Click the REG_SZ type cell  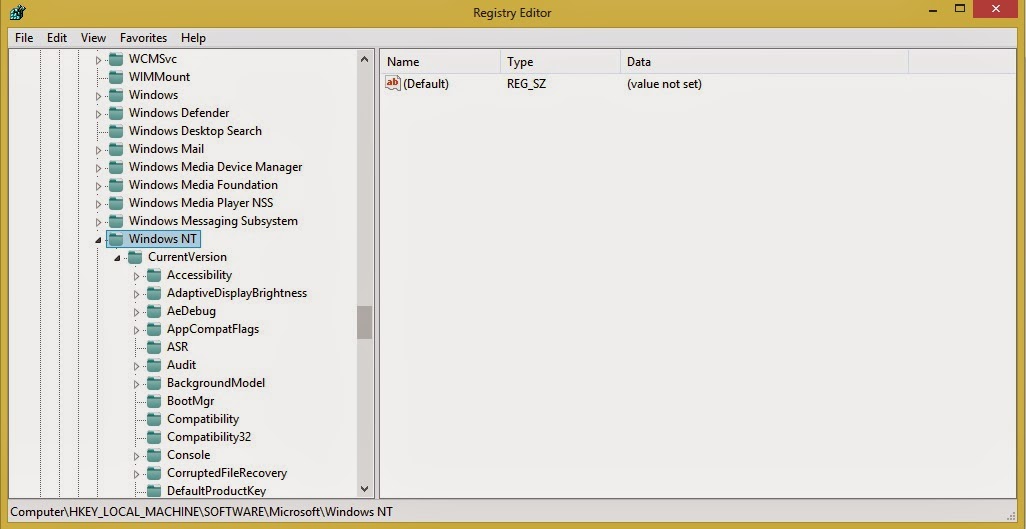[x=526, y=84]
